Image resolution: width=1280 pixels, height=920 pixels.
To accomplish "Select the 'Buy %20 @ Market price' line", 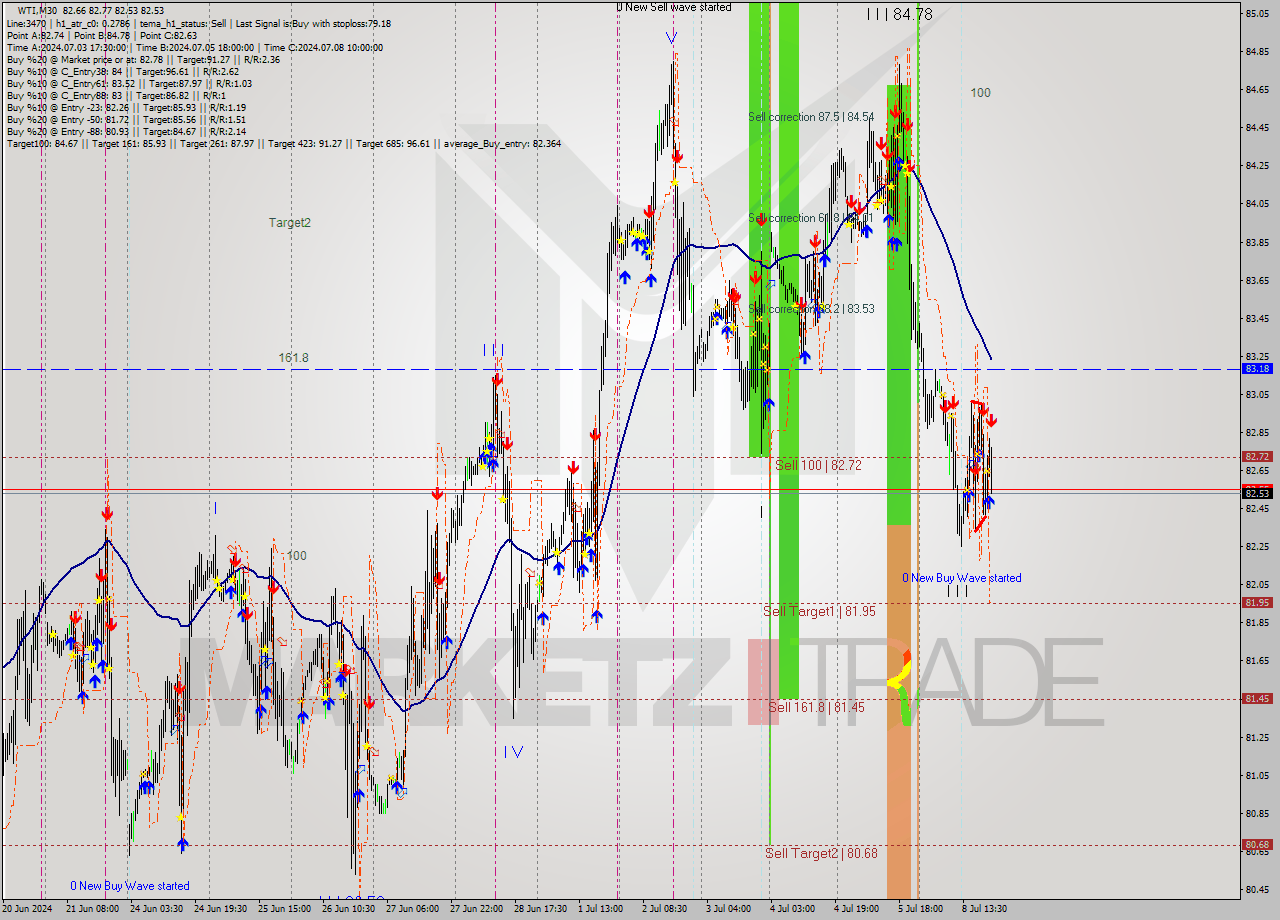I will (x=143, y=60).
